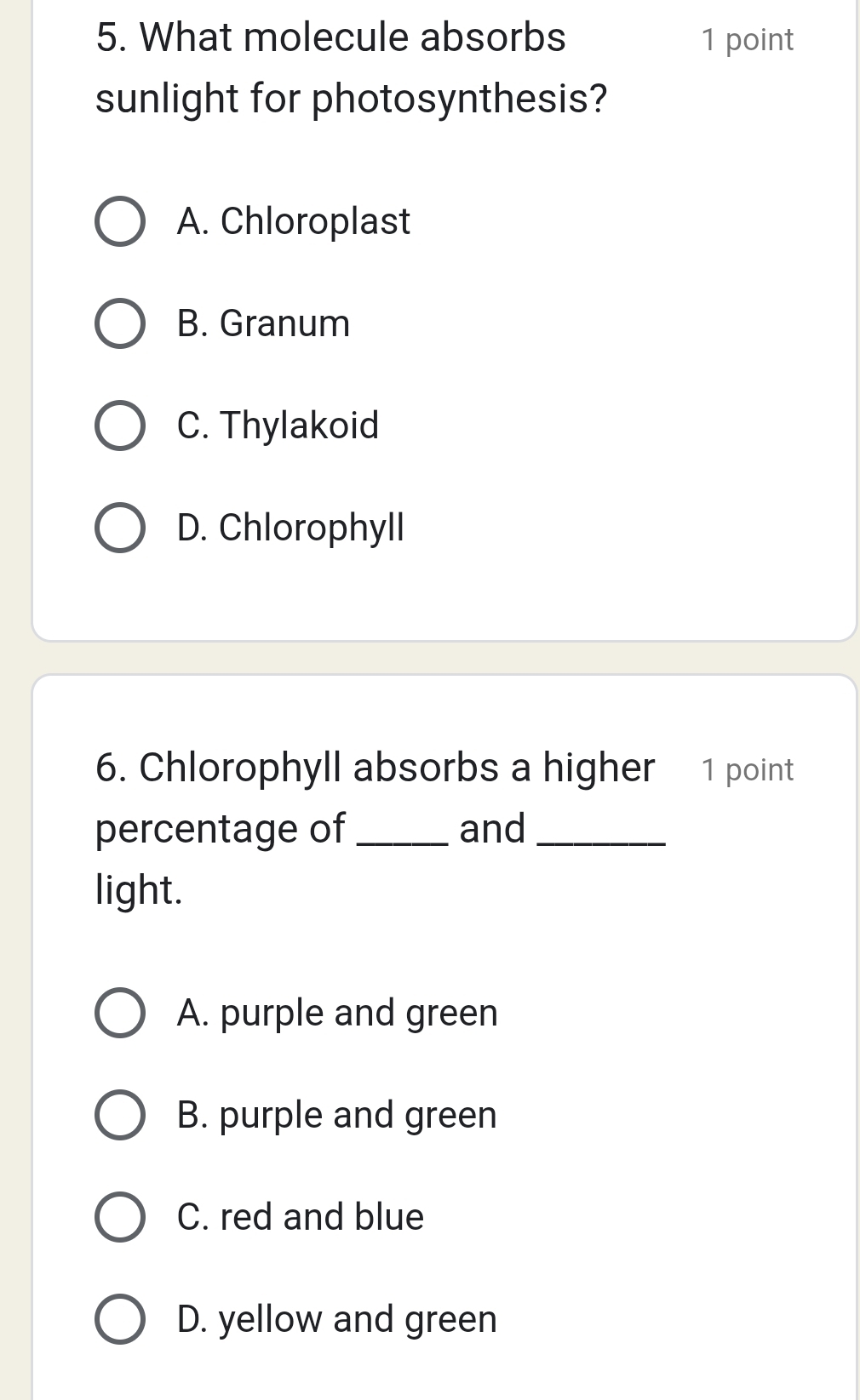Select the D. yellow and green radio circle

click(x=119, y=1319)
